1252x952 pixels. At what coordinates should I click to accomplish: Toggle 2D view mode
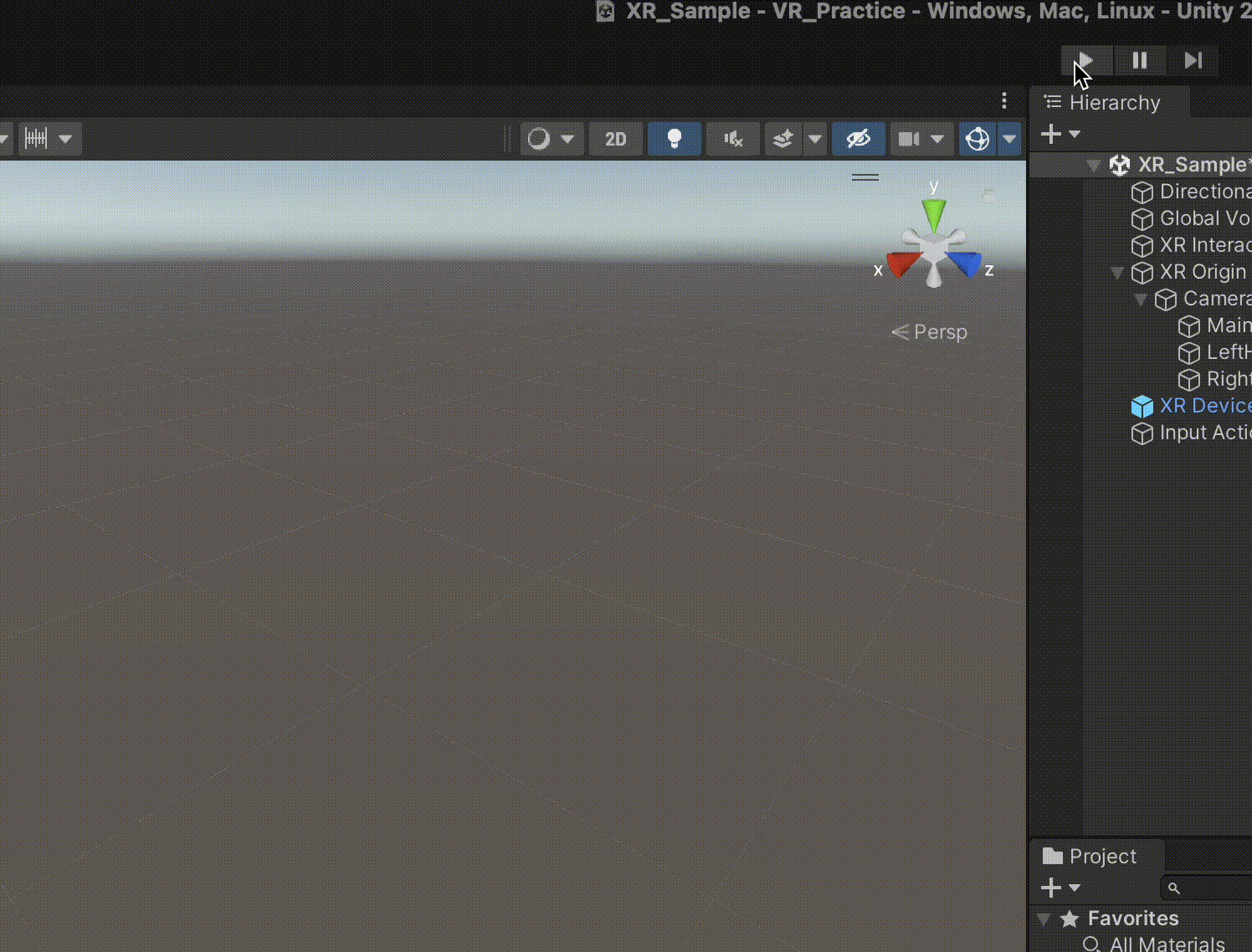(x=616, y=139)
